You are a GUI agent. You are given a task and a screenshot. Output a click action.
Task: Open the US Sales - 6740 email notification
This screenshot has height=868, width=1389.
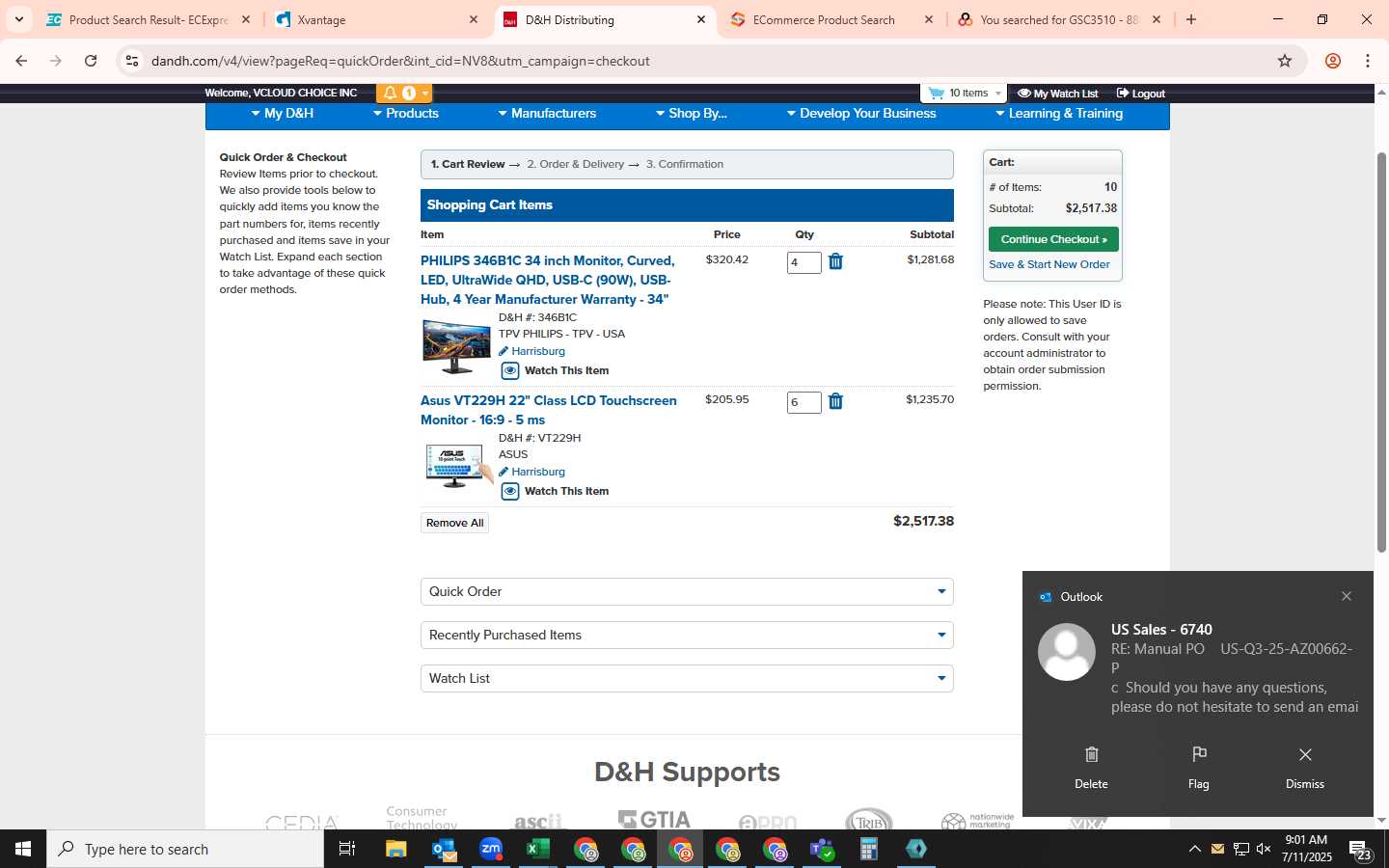(1198, 667)
